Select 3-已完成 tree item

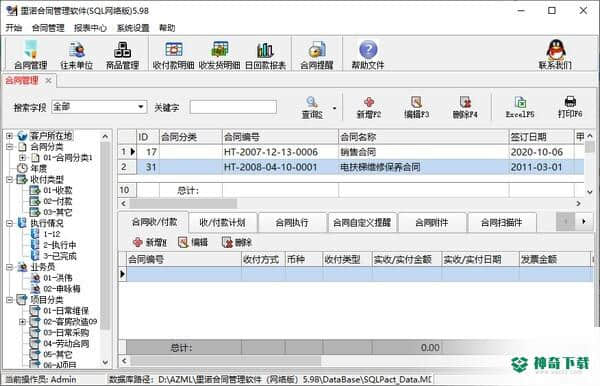(x=60, y=256)
